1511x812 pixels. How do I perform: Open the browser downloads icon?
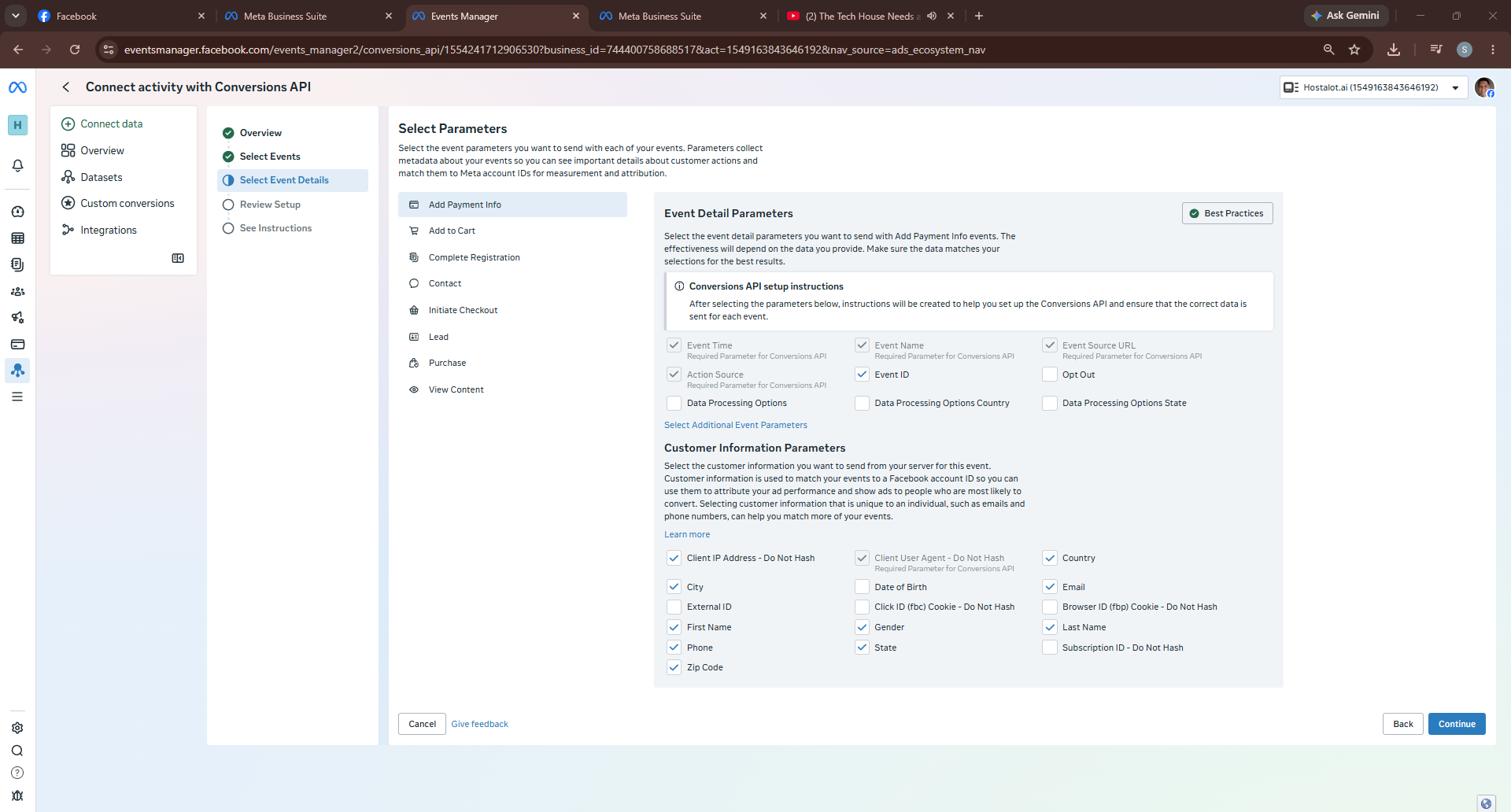pyautogui.click(x=1394, y=50)
